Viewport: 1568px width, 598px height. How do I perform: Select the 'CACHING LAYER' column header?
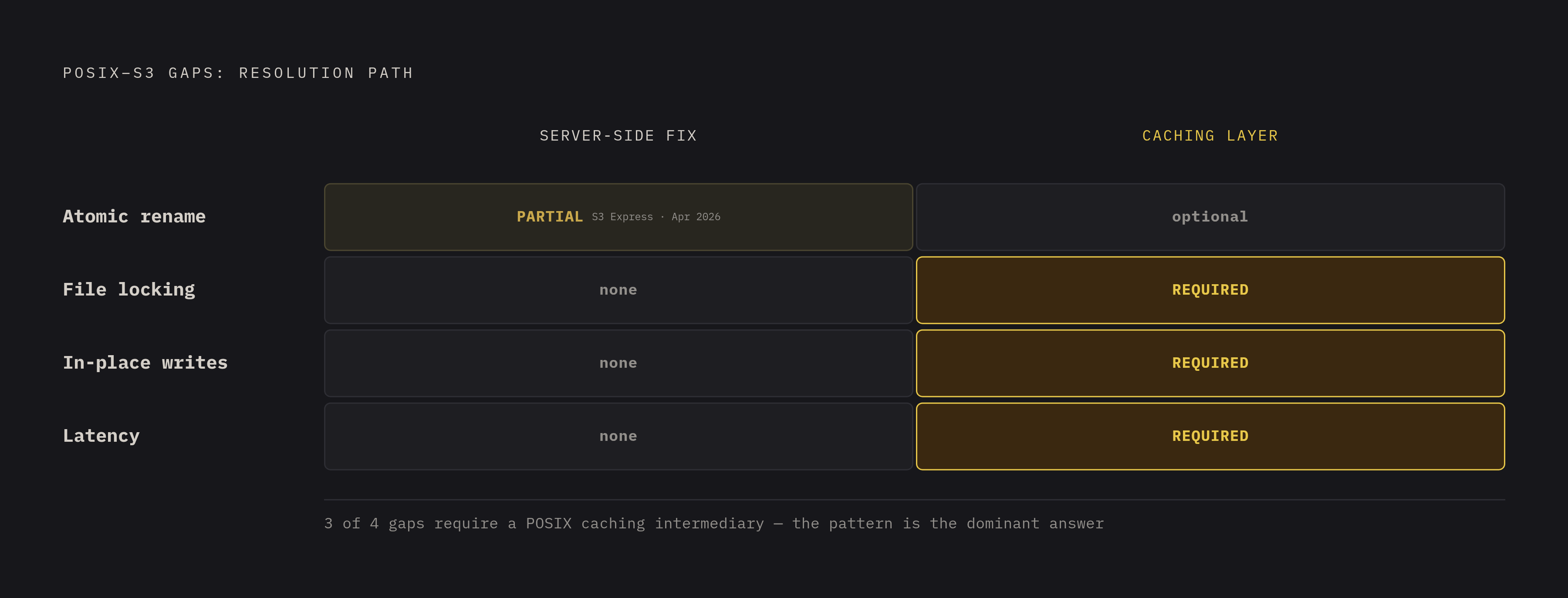pyautogui.click(x=1210, y=136)
